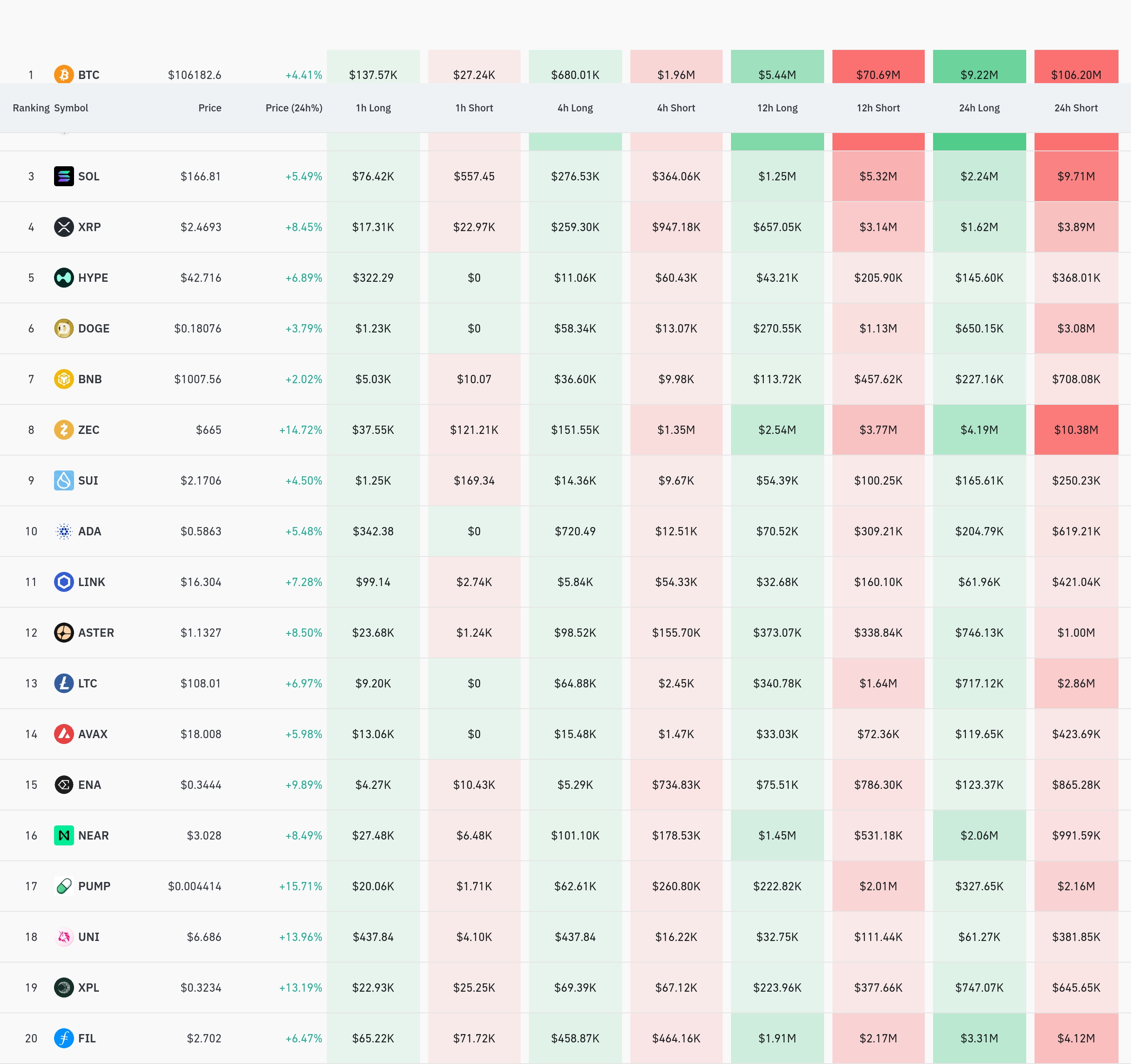
Task: Sort by Price (24h%) column header
Action: [x=294, y=108]
